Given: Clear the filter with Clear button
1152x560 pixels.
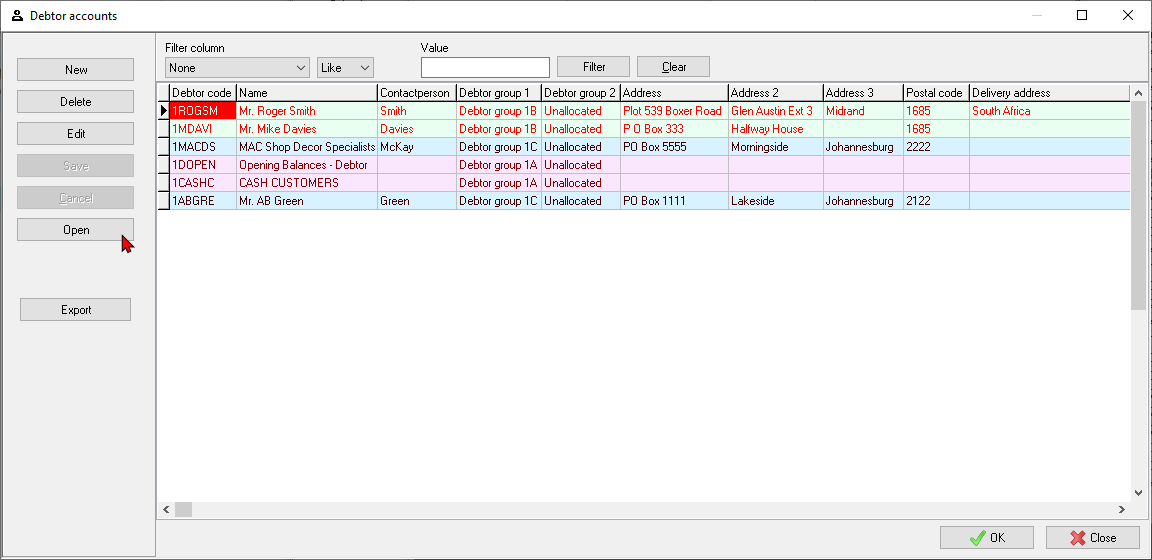Looking at the screenshot, I should pos(673,67).
